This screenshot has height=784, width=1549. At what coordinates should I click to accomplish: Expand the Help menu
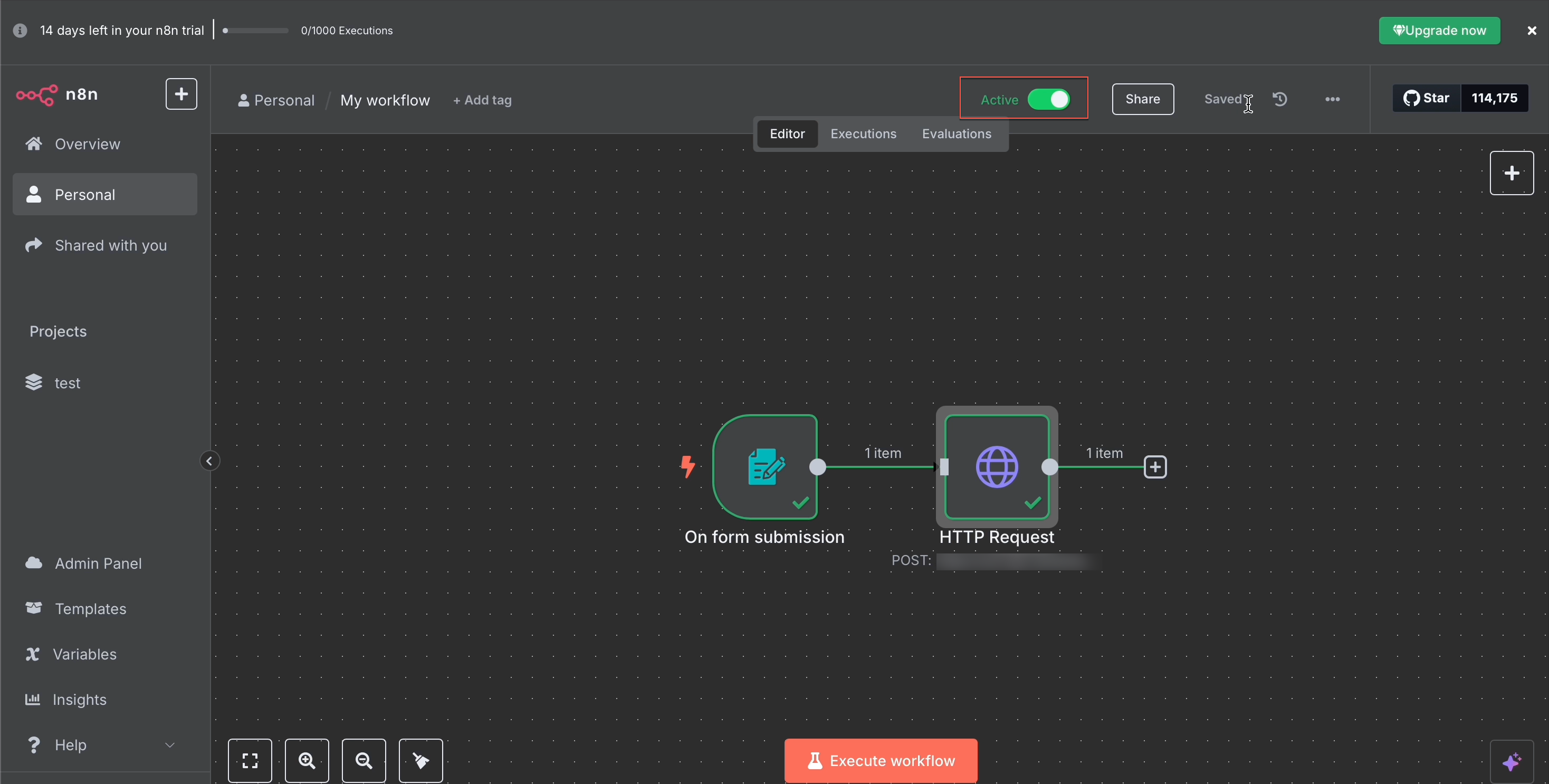point(104,744)
